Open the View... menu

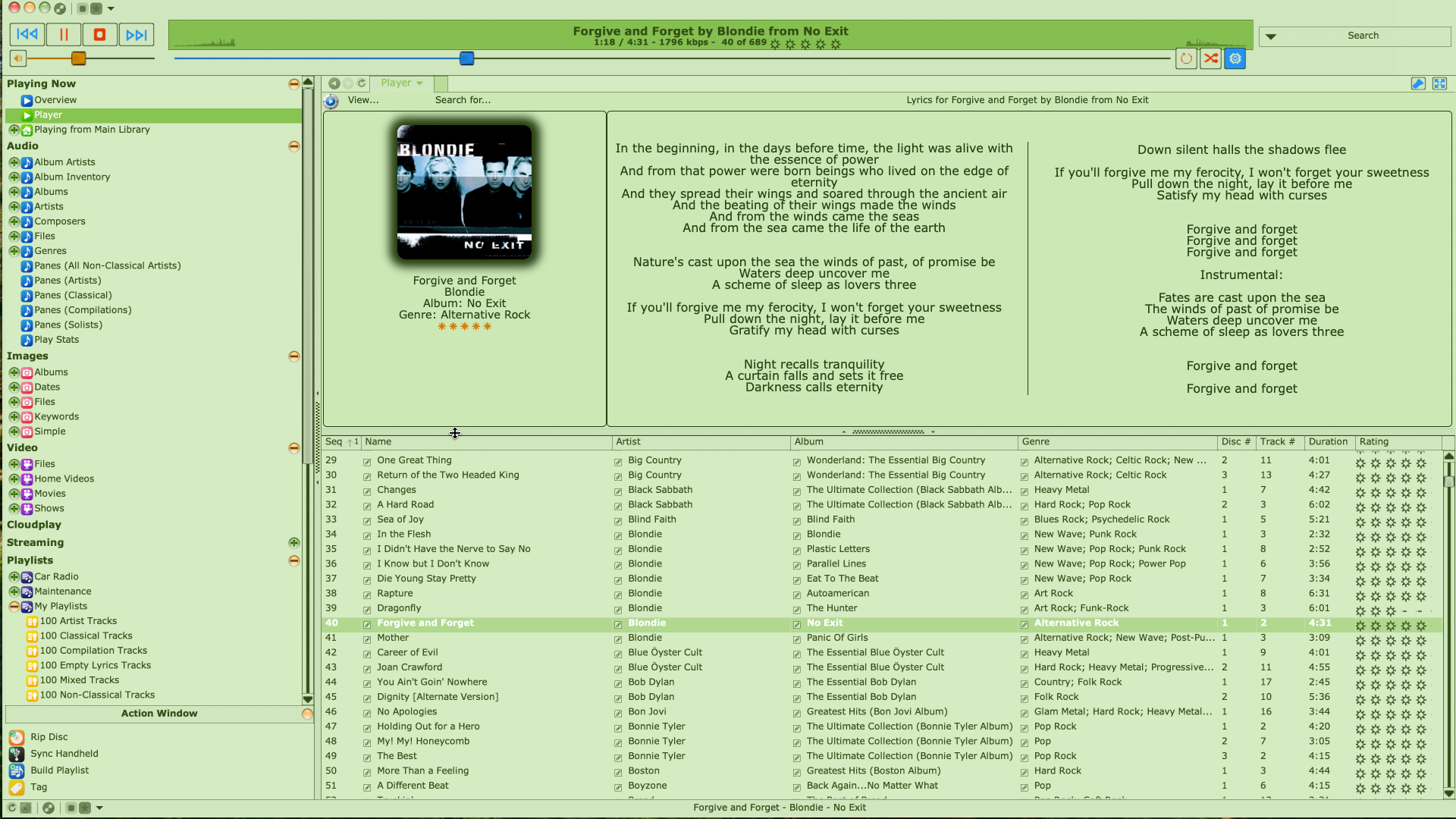pos(363,100)
